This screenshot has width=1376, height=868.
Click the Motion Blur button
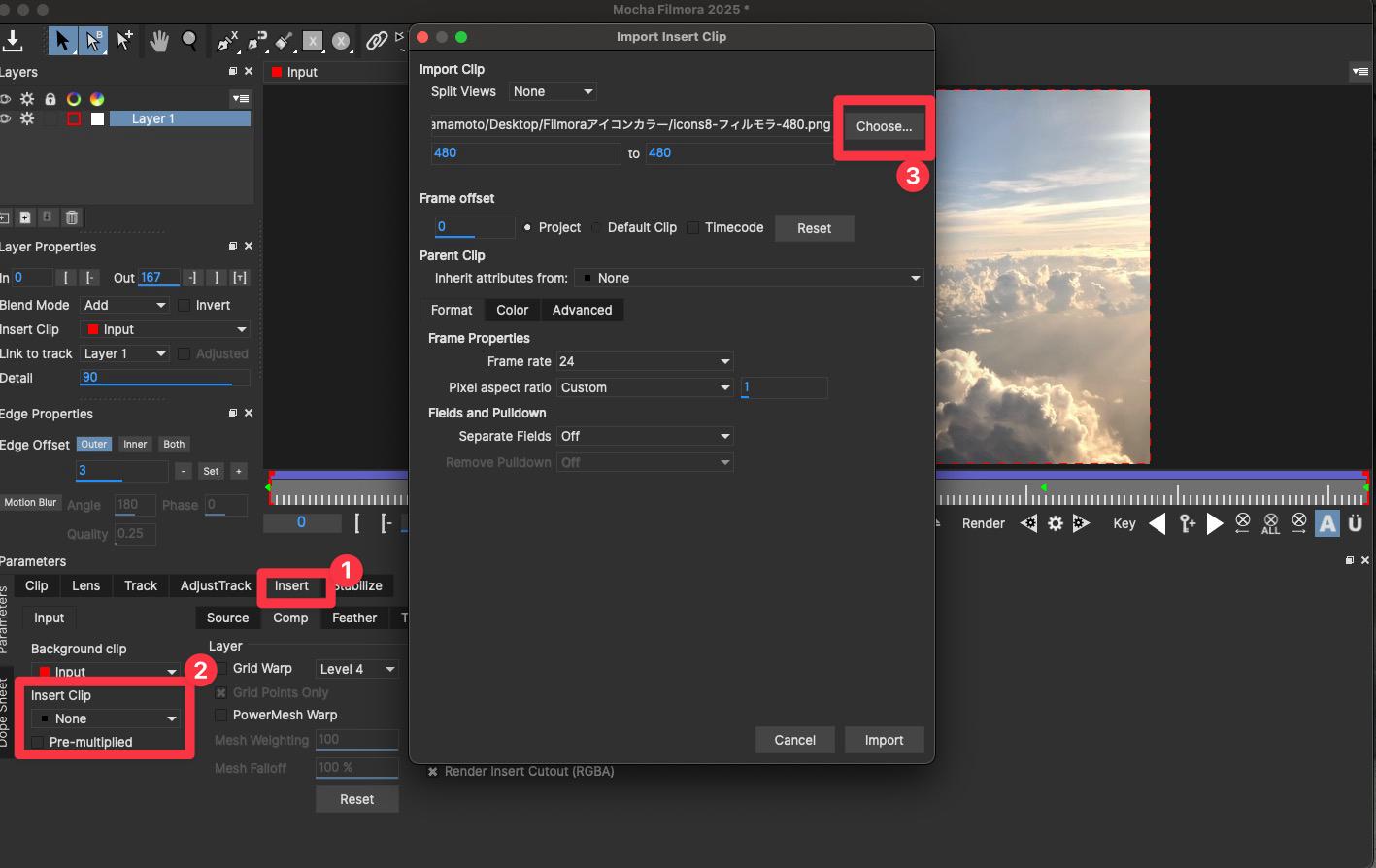pyautogui.click(x=30, y=502)
